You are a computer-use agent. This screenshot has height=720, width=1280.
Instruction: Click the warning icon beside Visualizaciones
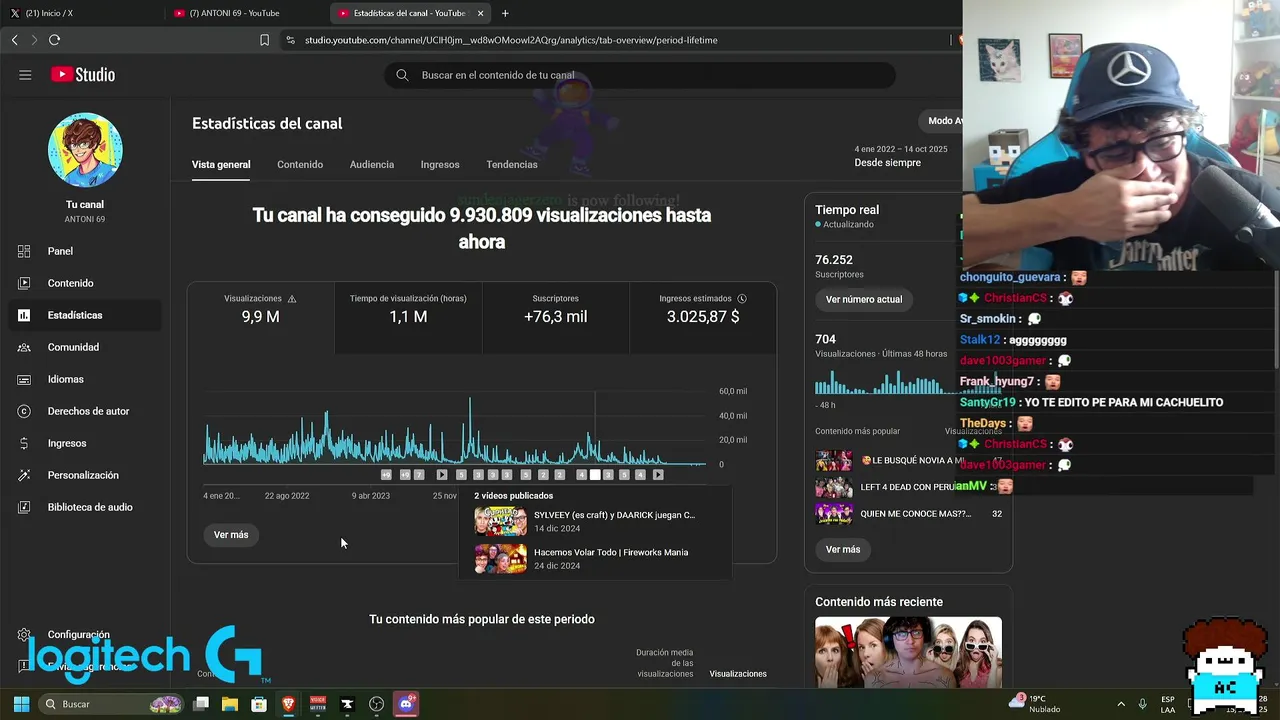point(292,299)
